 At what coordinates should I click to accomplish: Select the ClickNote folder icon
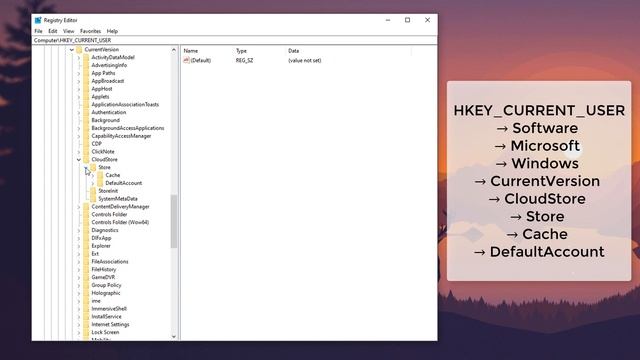point(86,152)
